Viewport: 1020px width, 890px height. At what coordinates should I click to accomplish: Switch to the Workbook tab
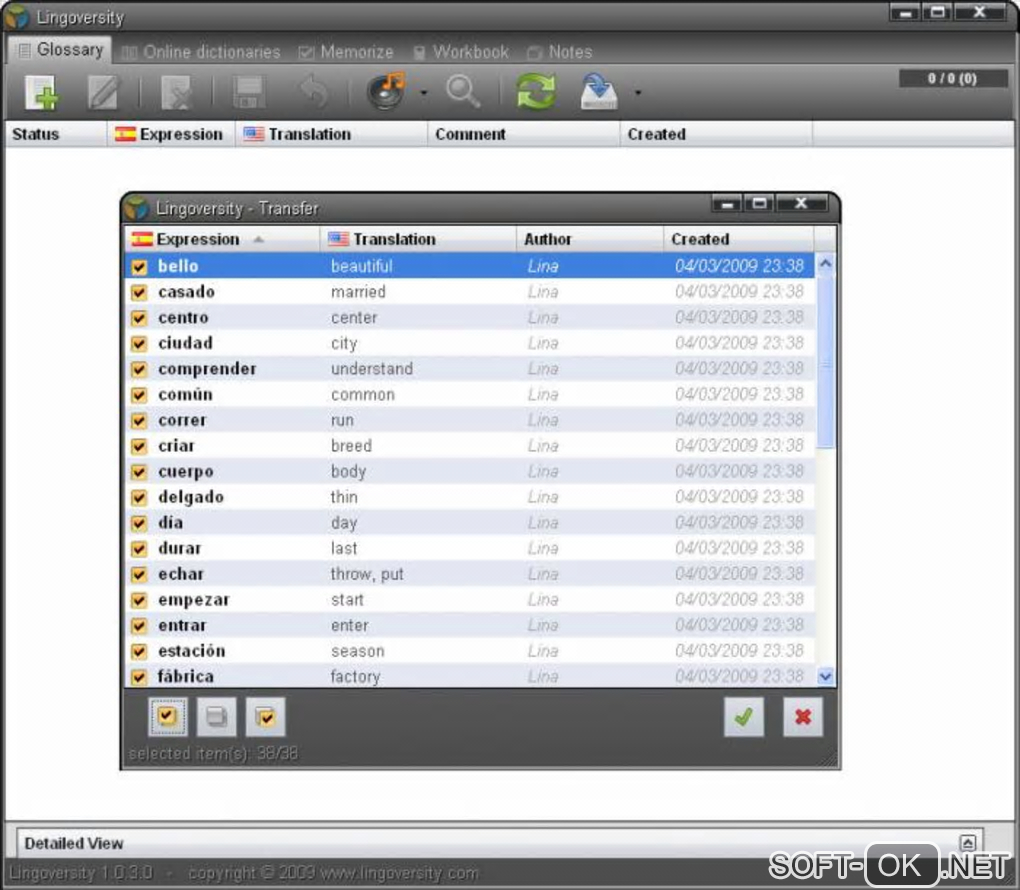[461, 52]
